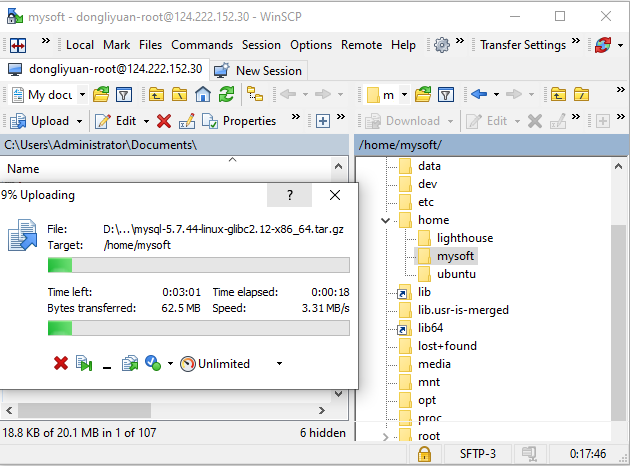Open the Upload dropdown arrow

(80, 121)
